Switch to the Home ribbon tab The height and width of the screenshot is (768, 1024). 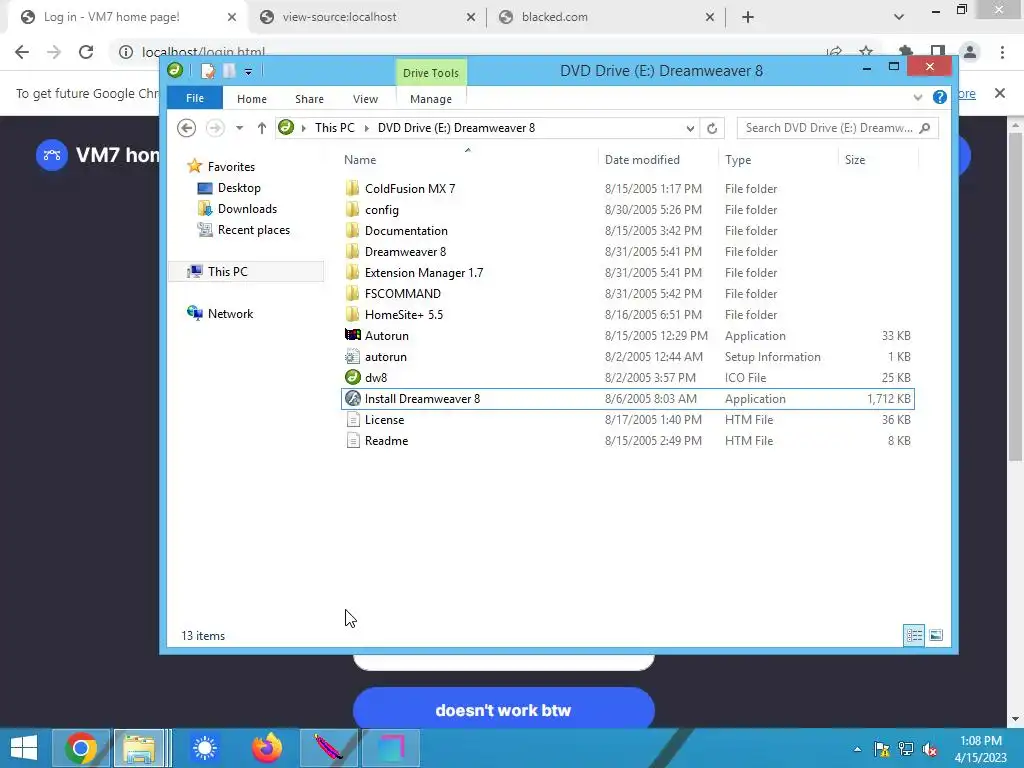point(251,99)
